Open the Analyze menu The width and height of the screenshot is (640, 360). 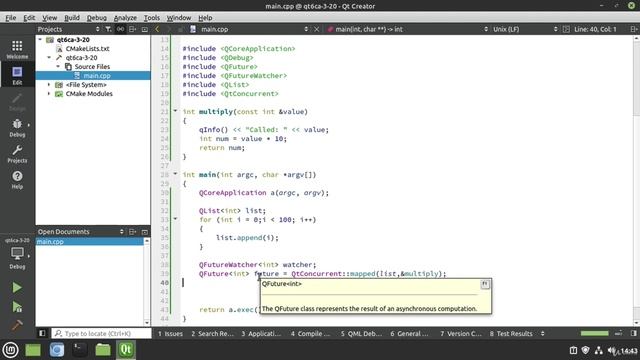(x=125, y=18)
